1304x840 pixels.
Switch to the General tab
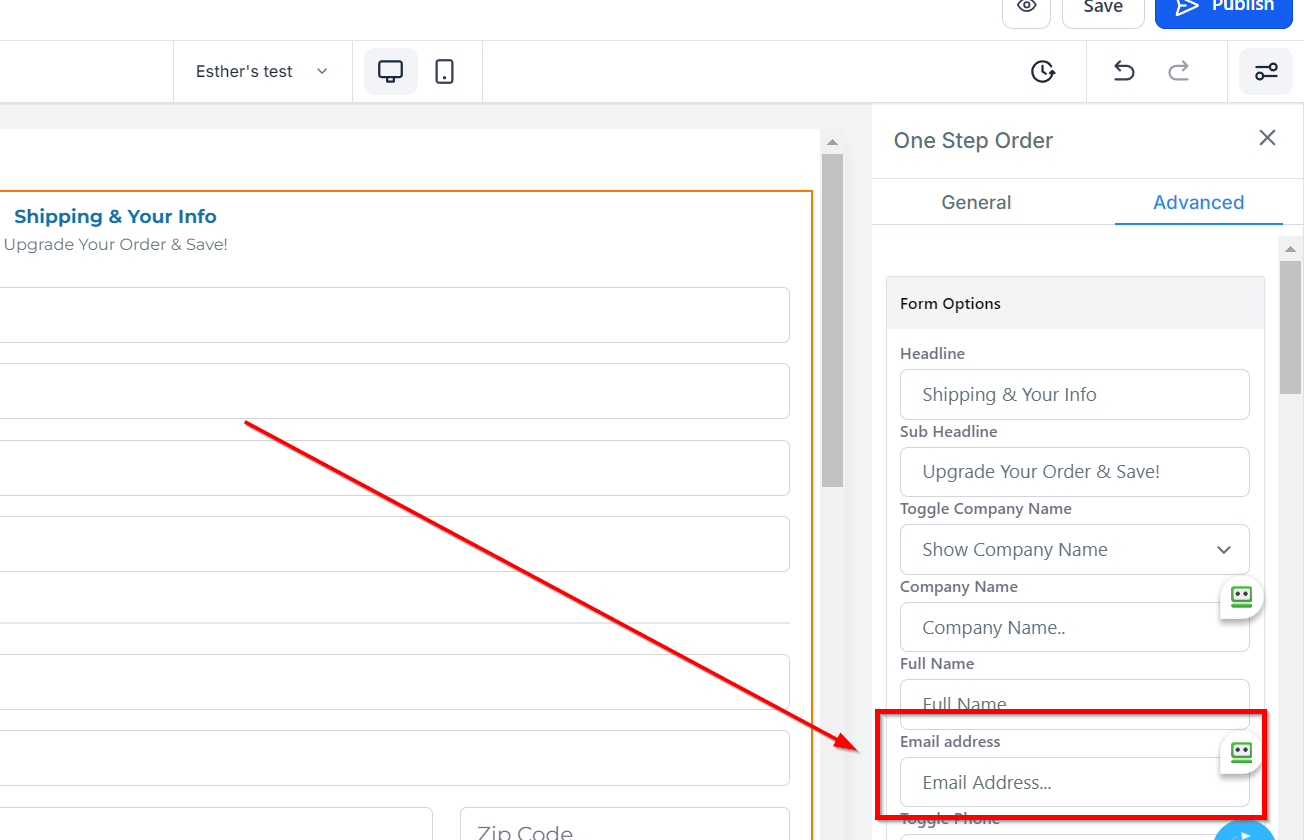click(976, 202)
